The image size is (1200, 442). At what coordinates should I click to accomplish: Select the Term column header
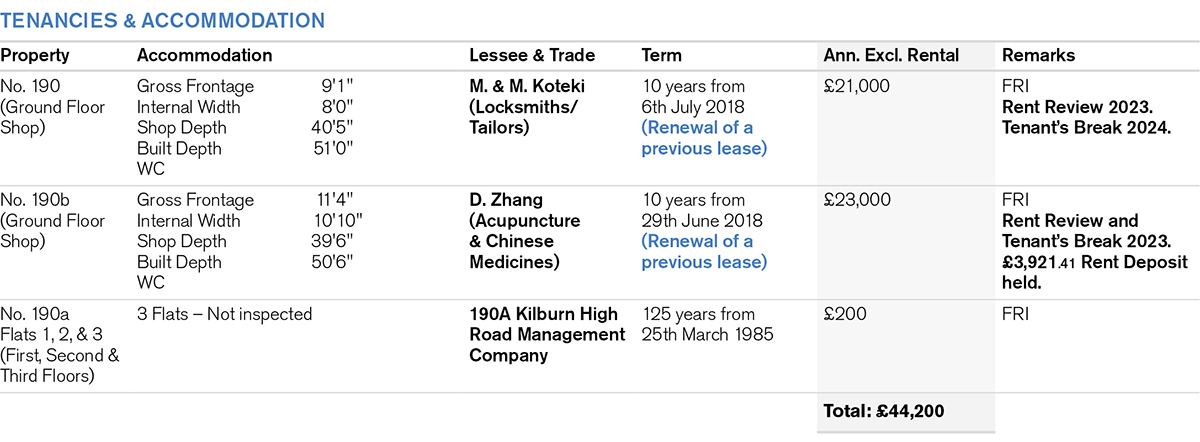pos(661,56)
